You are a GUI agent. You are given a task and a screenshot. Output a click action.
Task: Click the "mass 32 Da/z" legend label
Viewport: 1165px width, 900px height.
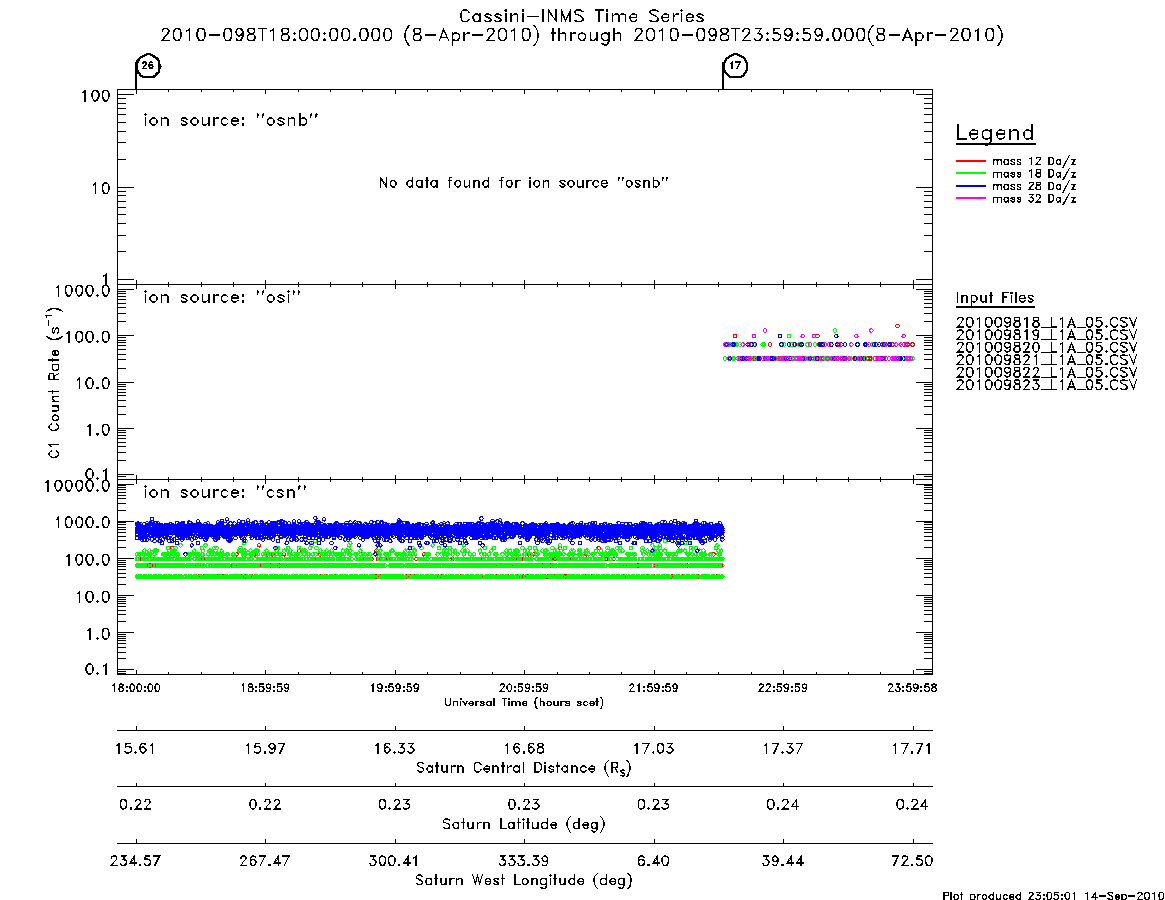point(1034,199)
